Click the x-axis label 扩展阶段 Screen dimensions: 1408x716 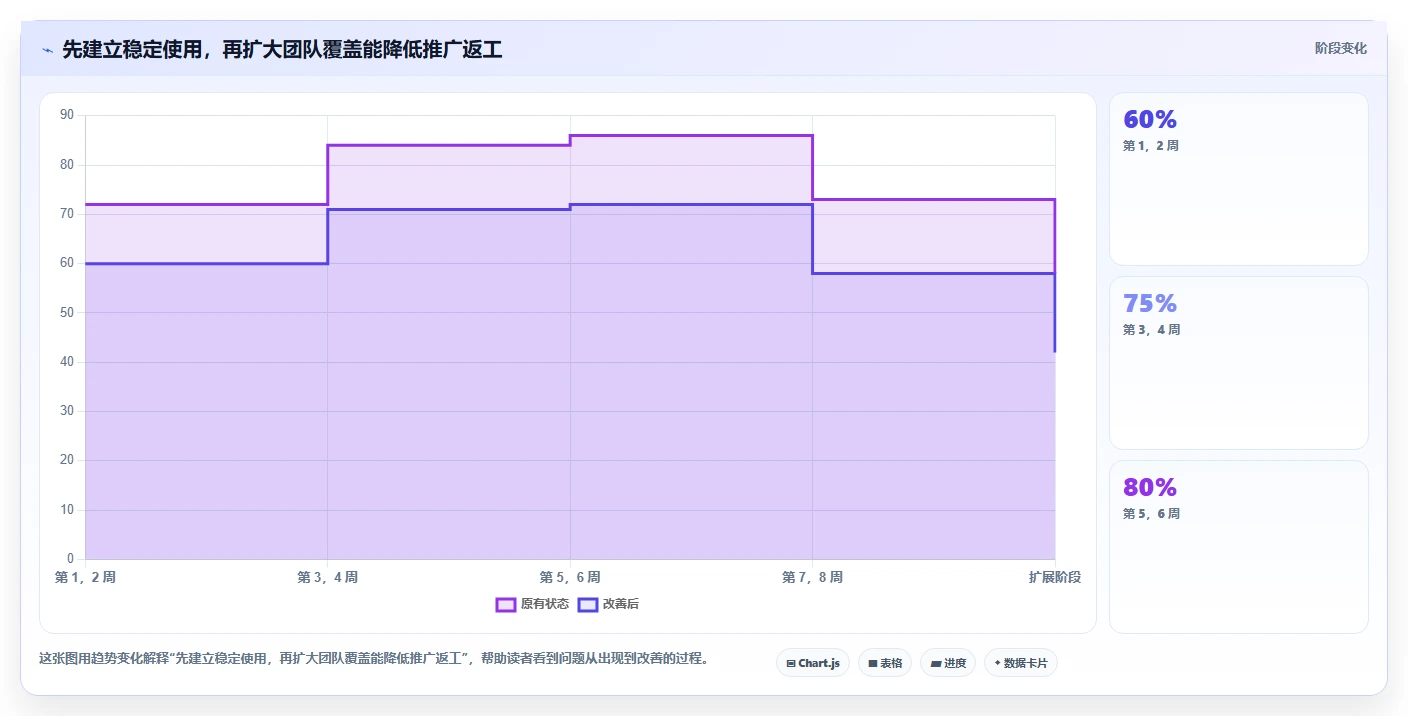[x=1055, y=577]
